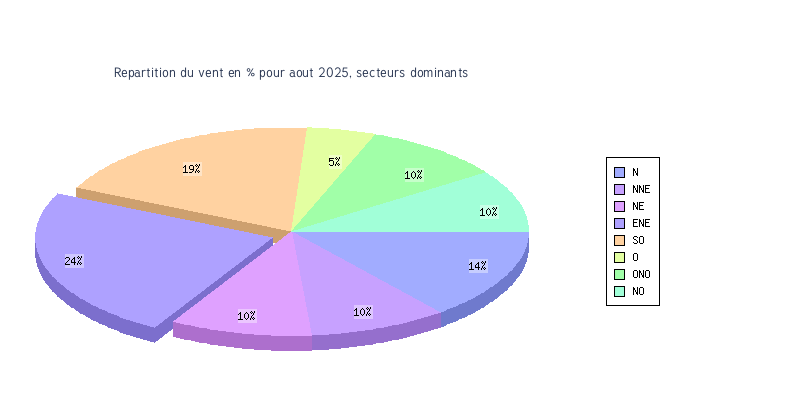Image resolution: width=810 pixels, height=400 pixels.
Task: Click the ONO legend color swatch
Action: tap(619, 274)
